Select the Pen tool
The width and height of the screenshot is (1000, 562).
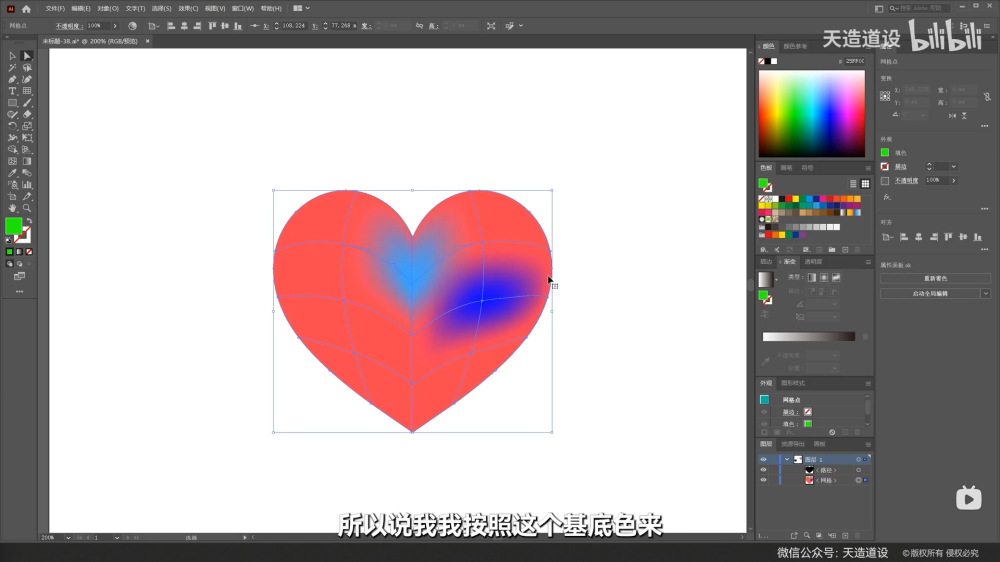[x=12, y=79]
